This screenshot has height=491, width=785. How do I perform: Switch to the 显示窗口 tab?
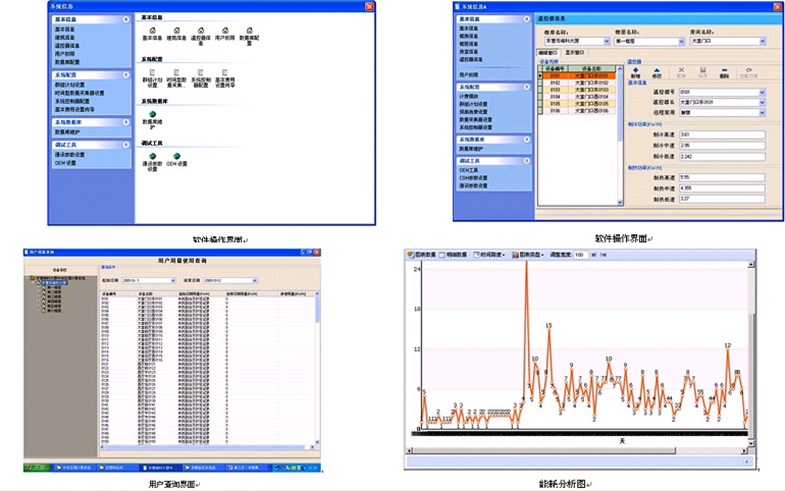pyautogui.click(x=576, y=51)
